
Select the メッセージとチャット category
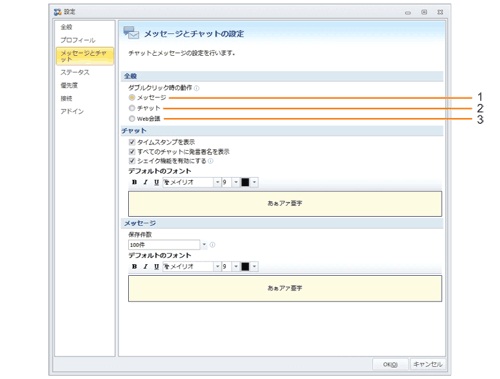coord(85,56)
